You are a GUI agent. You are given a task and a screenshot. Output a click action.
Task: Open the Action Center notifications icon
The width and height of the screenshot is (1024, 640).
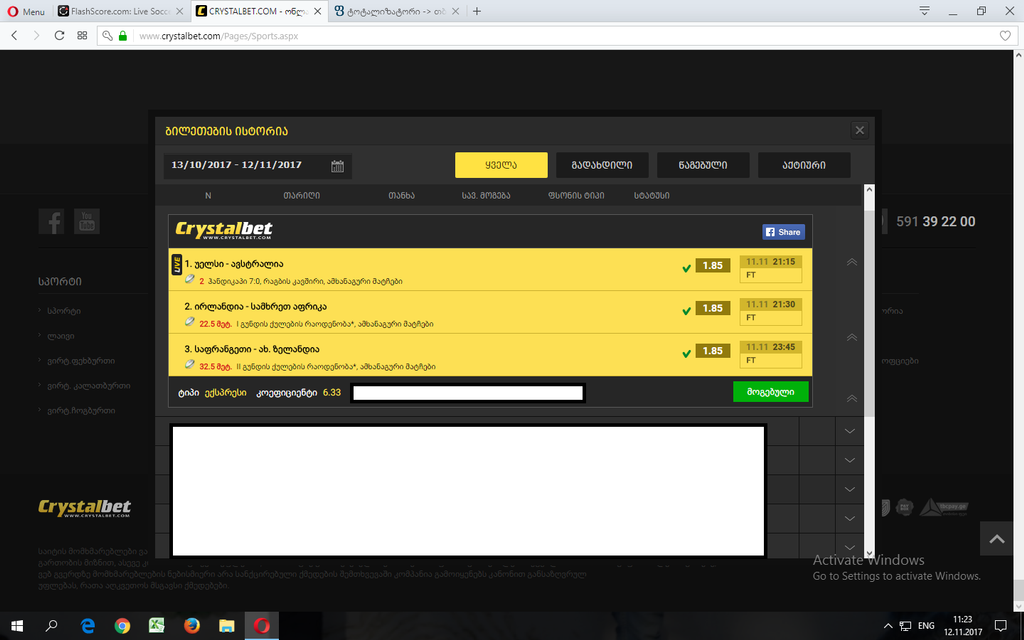(x=1000, y=626)
